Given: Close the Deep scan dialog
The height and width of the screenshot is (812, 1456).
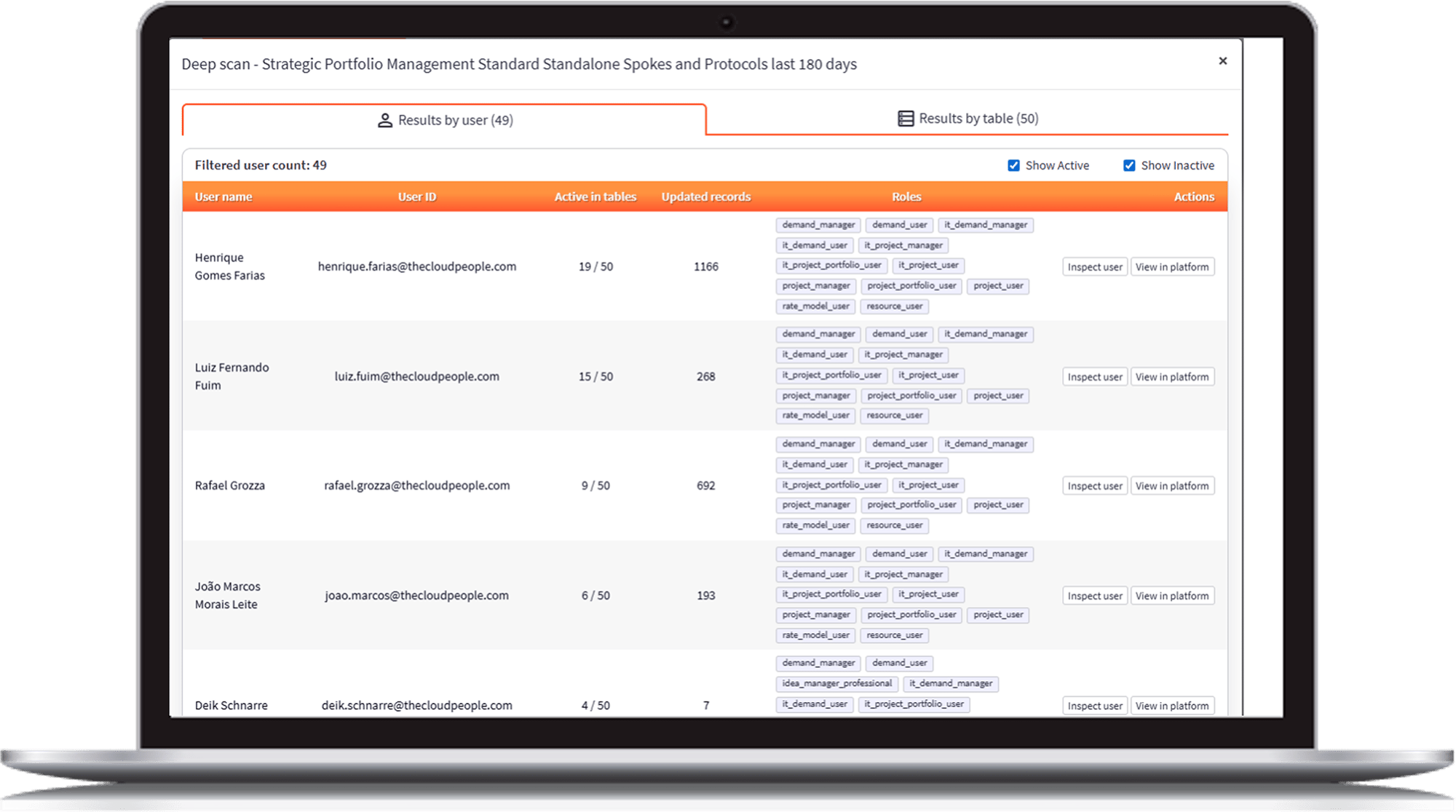Looking at the screenshot, I should (1222, 61).
